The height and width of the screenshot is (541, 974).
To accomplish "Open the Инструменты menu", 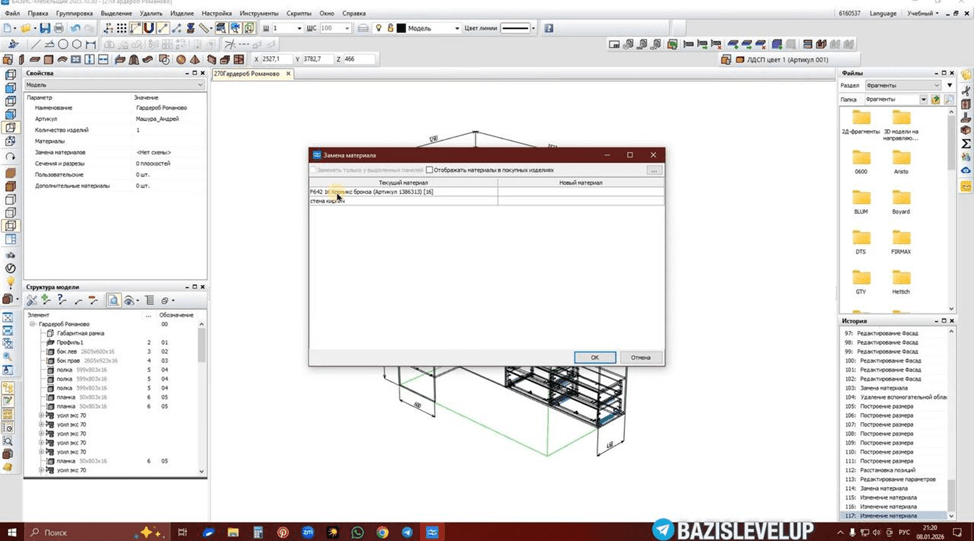I will (259, 13).
